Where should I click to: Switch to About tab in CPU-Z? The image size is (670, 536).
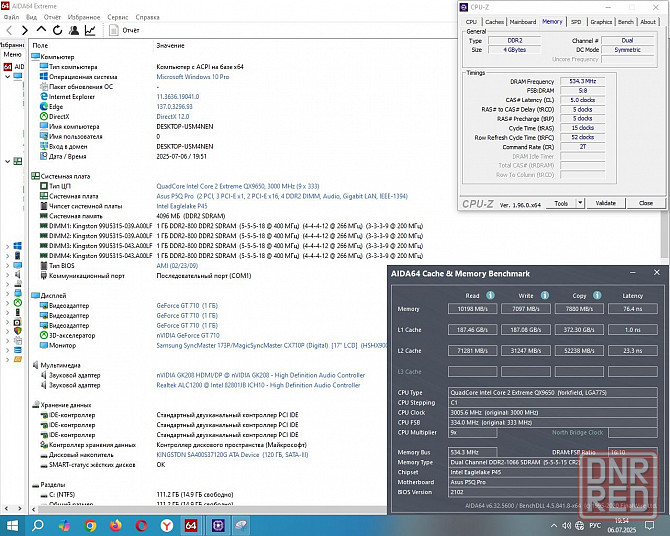click(648, 22)
